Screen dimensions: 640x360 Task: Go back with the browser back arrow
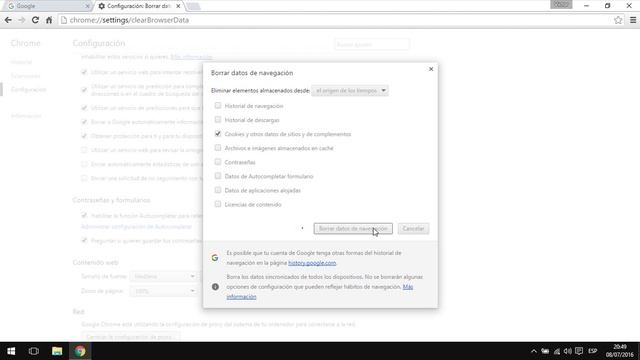tap(8, 20)
